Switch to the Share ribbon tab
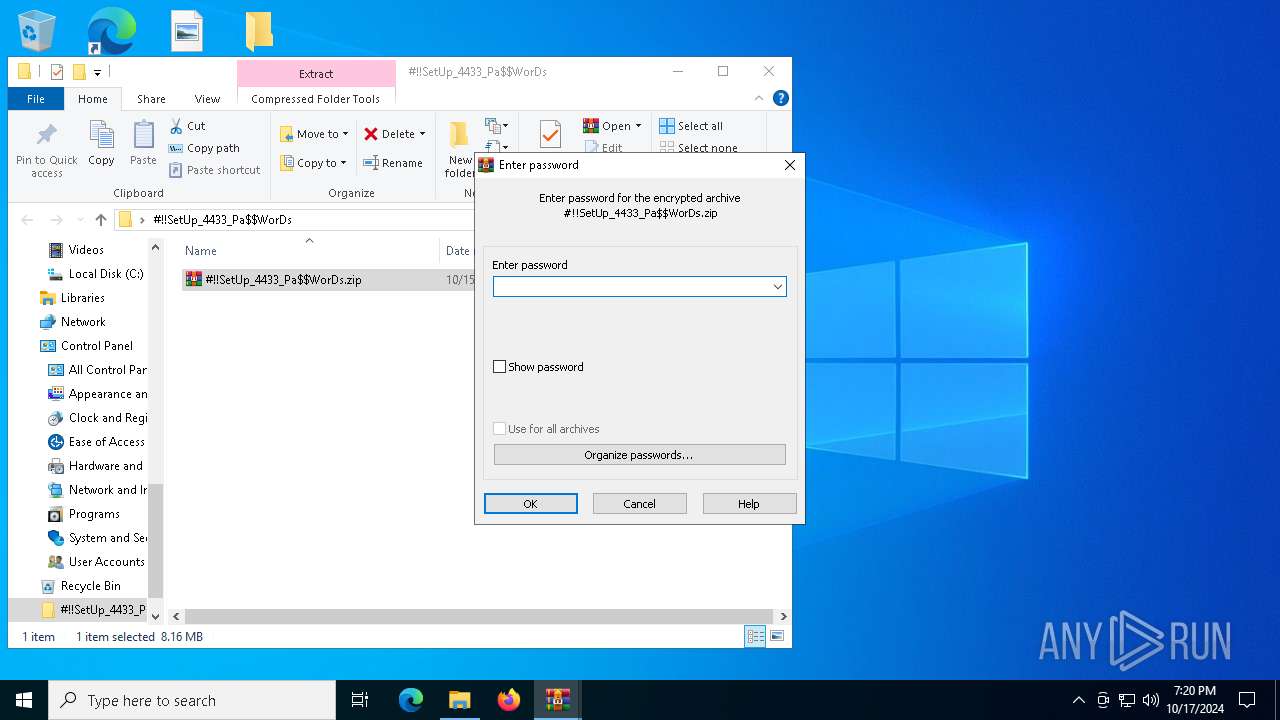 tap(151, 99)
